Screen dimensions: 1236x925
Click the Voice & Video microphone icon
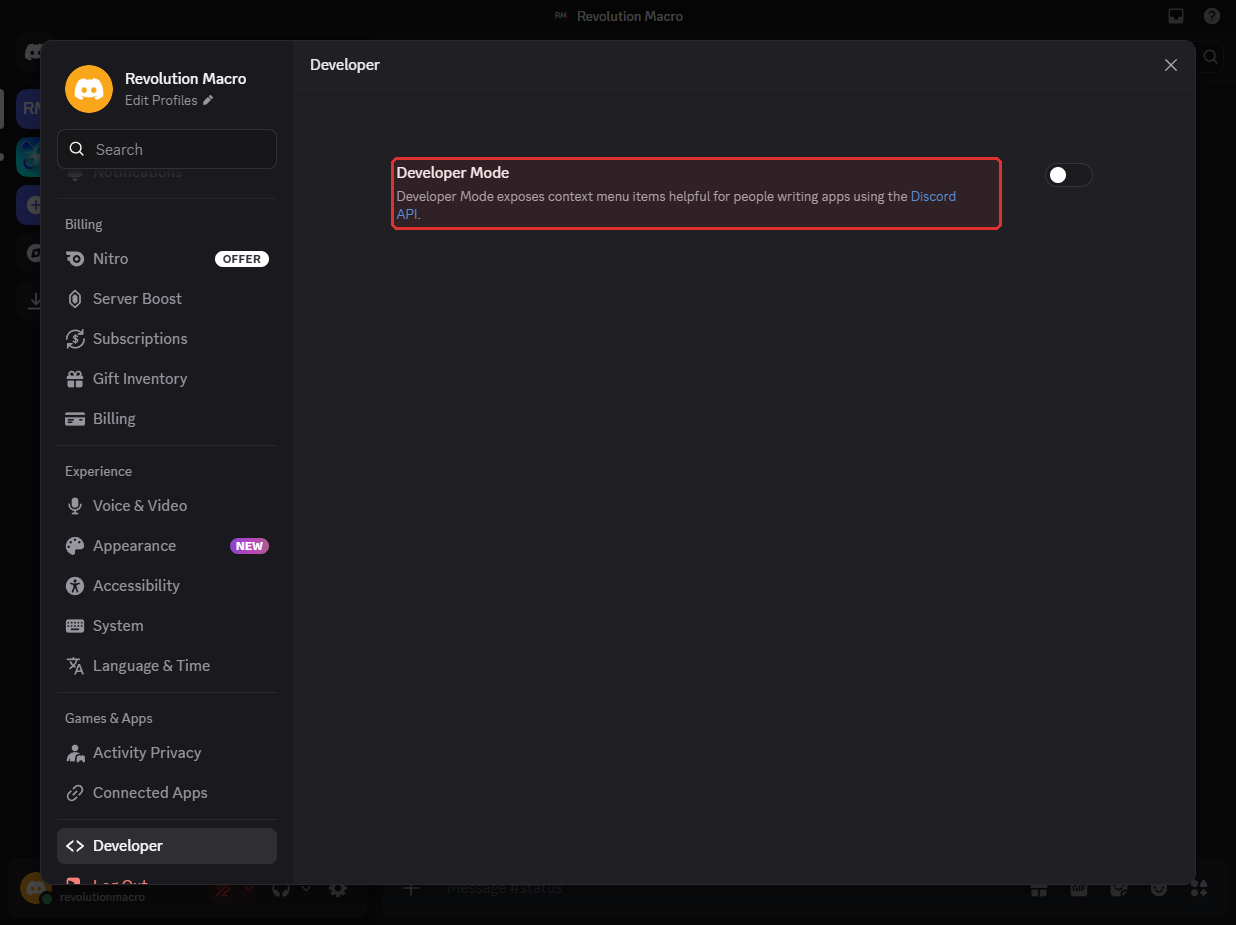tap(75, 505)
